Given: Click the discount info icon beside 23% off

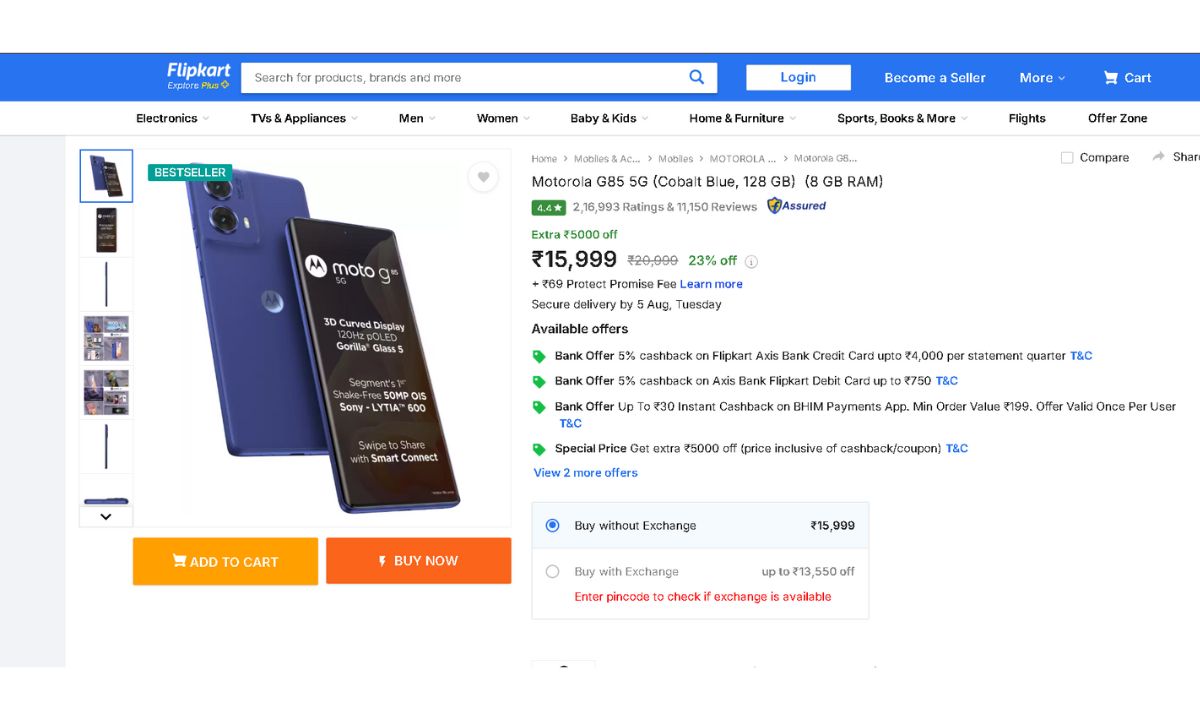Looking at the screenshot, I should (751, 262).
